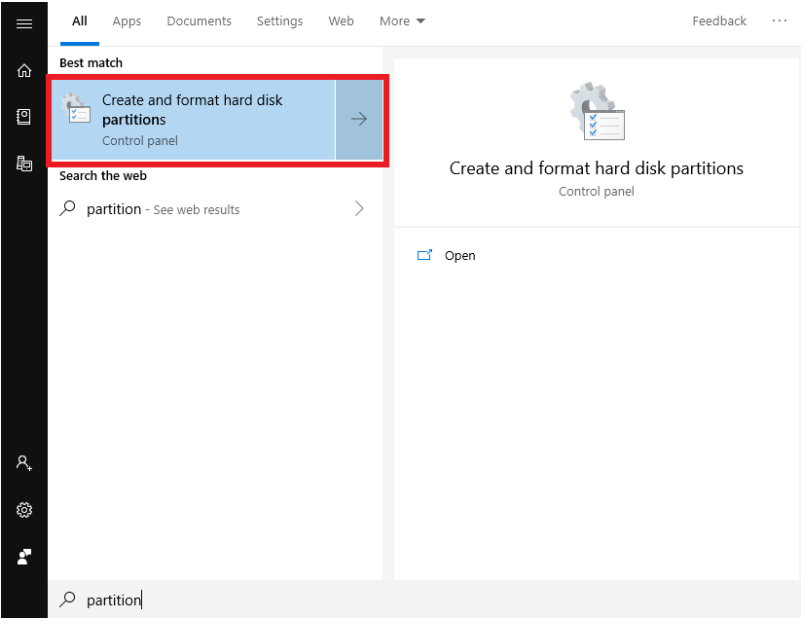
Task: Open the Notebook icon in the sidebar
Action: 24,117
